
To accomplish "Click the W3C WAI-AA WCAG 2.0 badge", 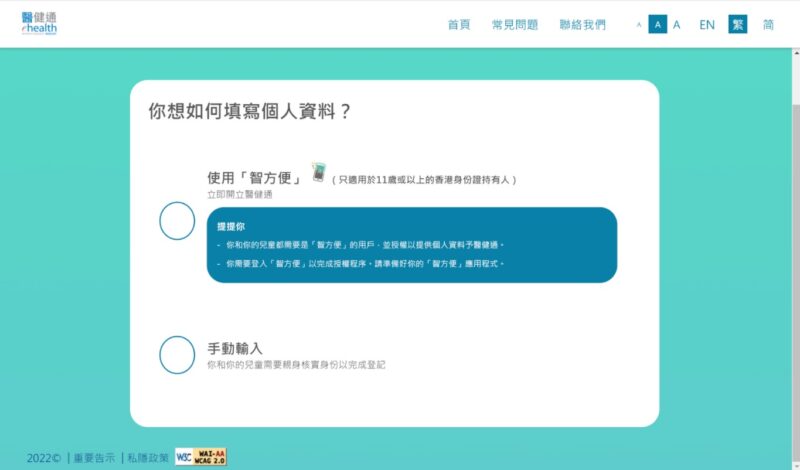I will pyautogui.click(x=200, y=457).
